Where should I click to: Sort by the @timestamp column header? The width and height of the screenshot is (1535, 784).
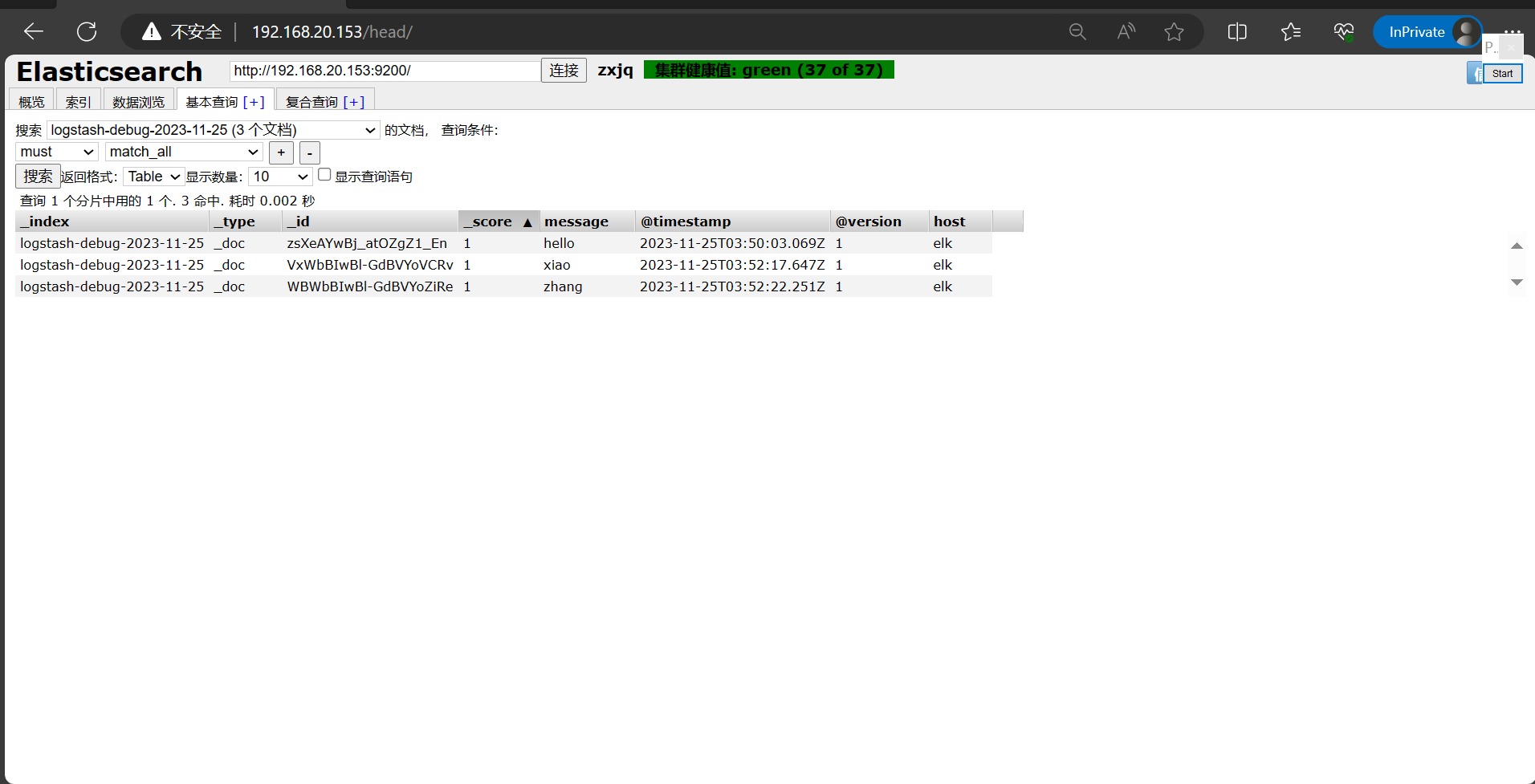[732, 221]
